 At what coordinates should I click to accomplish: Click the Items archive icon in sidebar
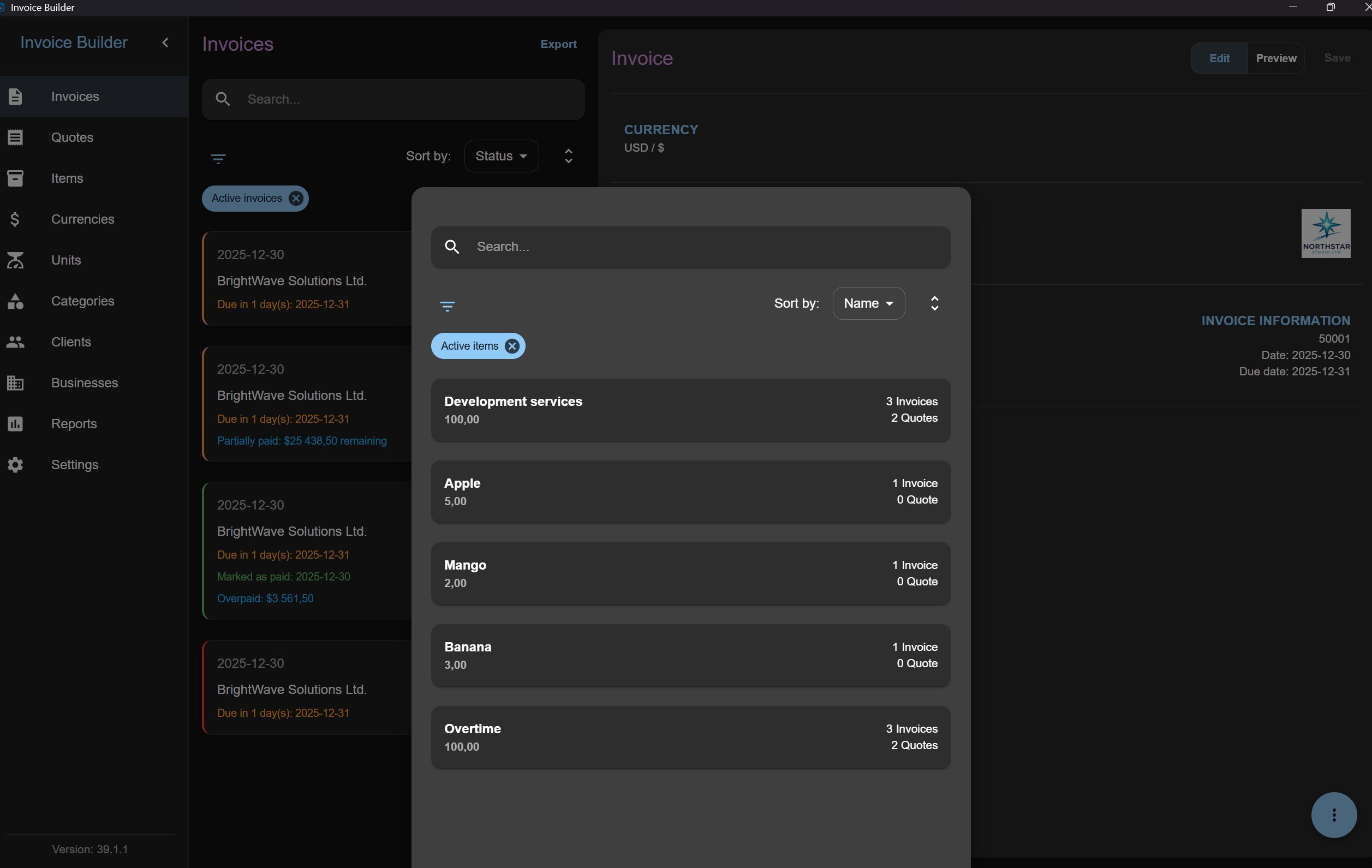point(15,178)
